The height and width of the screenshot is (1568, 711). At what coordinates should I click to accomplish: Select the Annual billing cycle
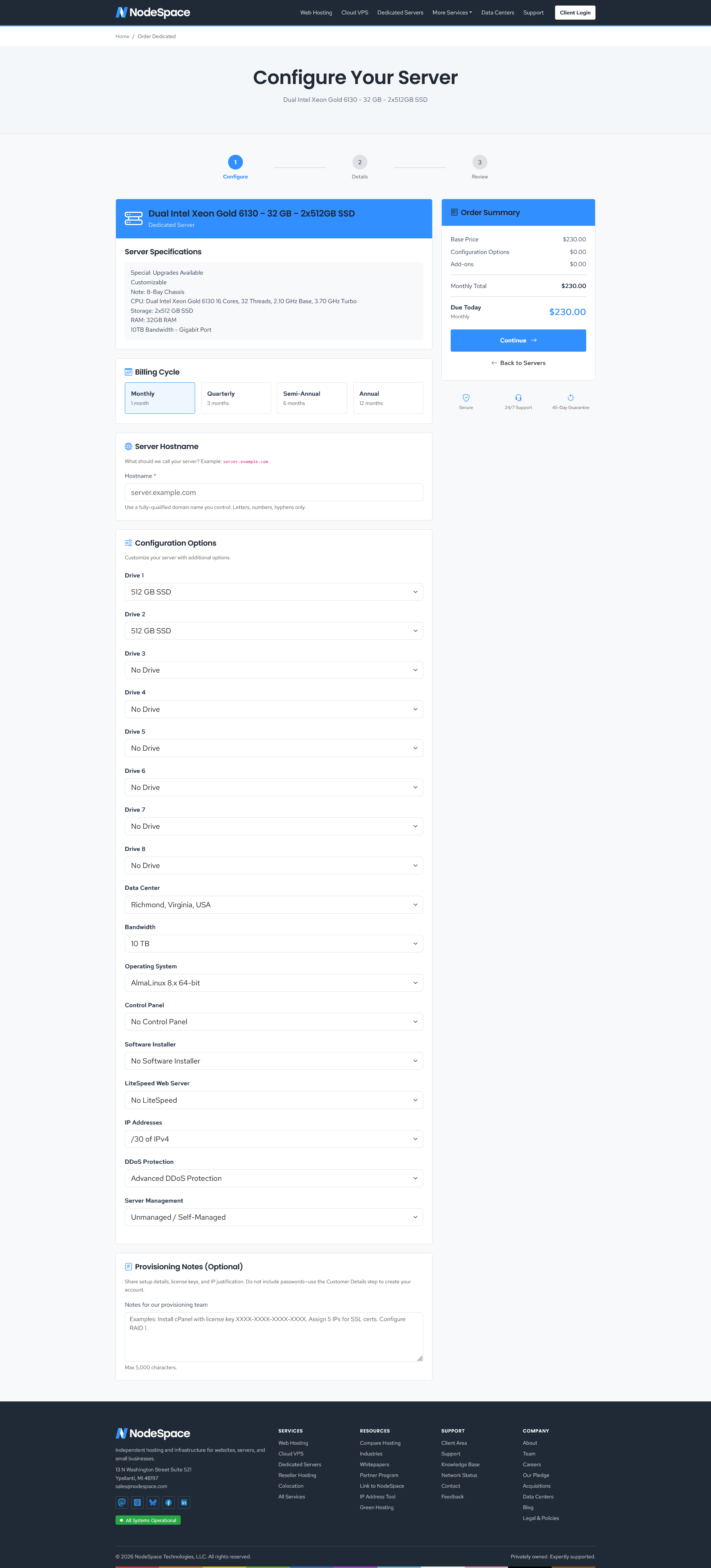388,398
